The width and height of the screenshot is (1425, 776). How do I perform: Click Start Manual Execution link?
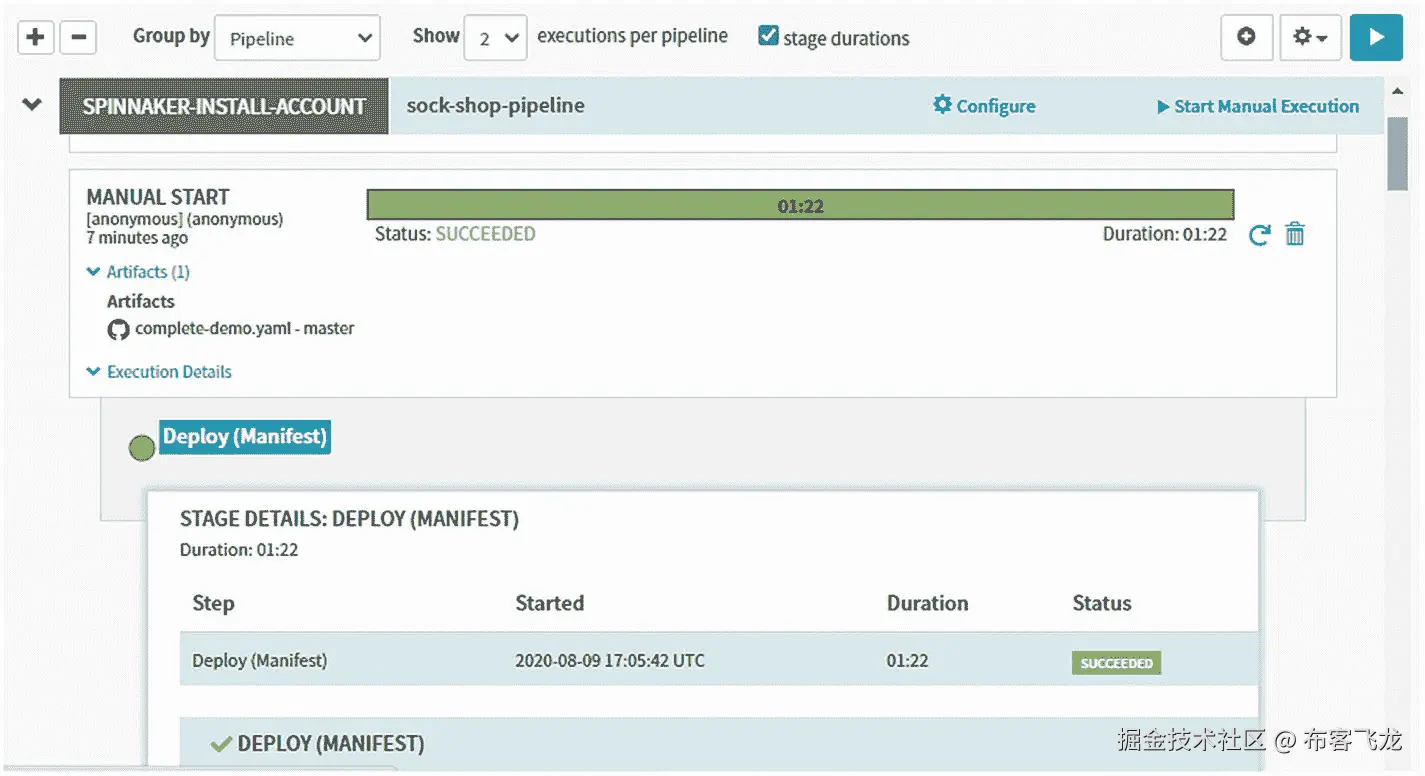[1258, 106]
